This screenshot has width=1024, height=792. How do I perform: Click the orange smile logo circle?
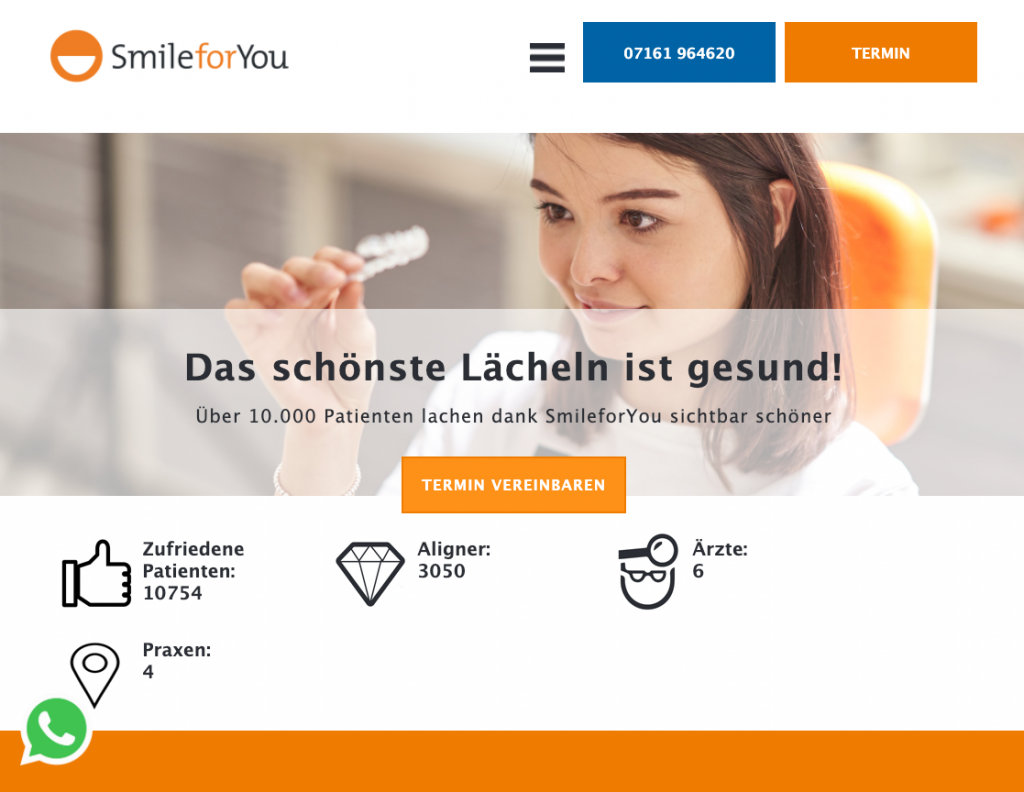(76, 56)
